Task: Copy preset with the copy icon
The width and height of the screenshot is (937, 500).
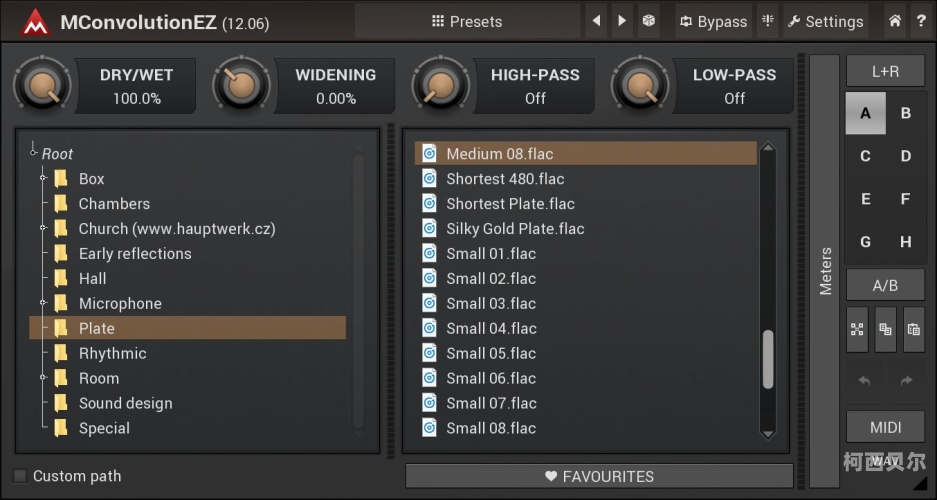Action: pyautogui.click(x=886, y=329)
